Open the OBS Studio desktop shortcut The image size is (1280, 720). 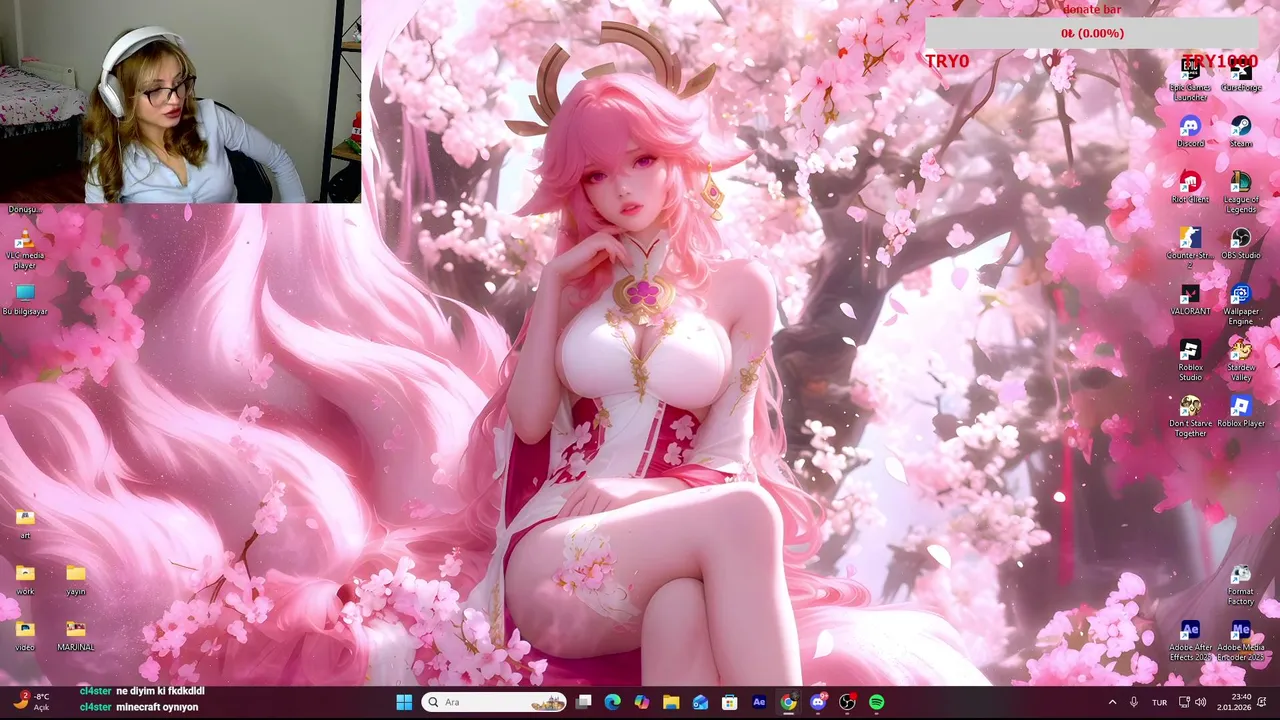point(1241,244)
